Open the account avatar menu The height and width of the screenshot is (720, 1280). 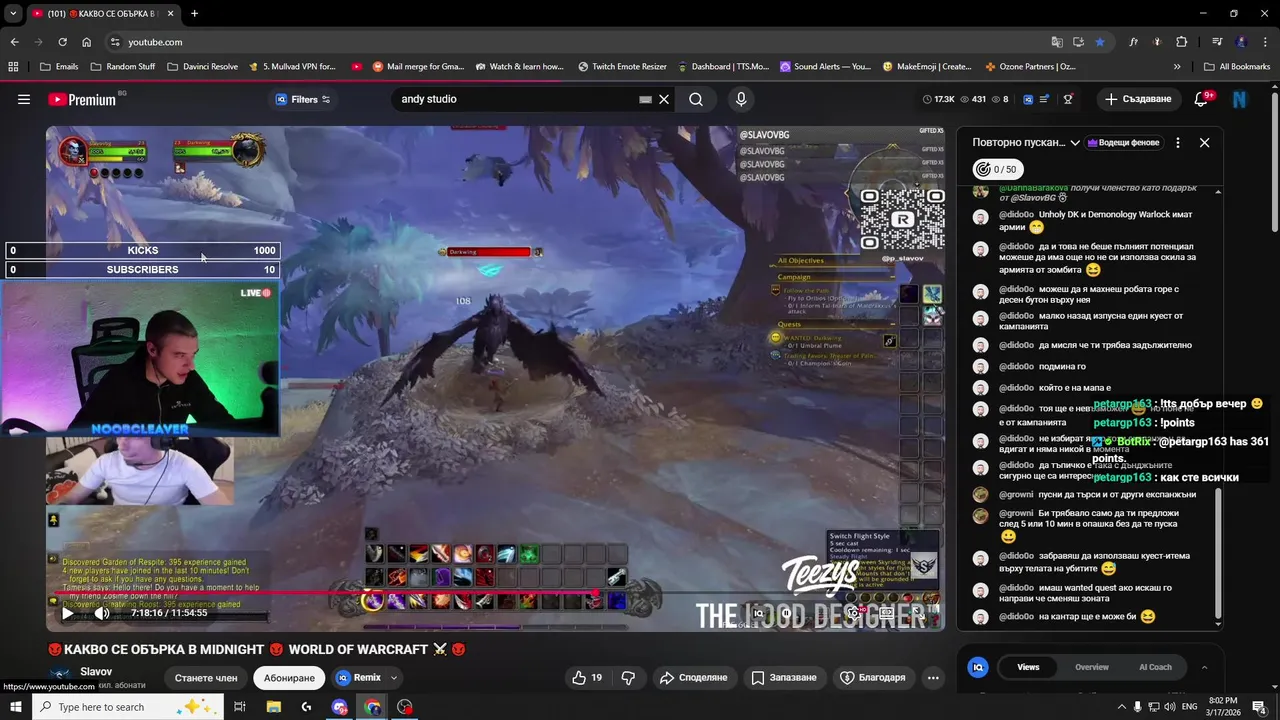[1240, 99]
